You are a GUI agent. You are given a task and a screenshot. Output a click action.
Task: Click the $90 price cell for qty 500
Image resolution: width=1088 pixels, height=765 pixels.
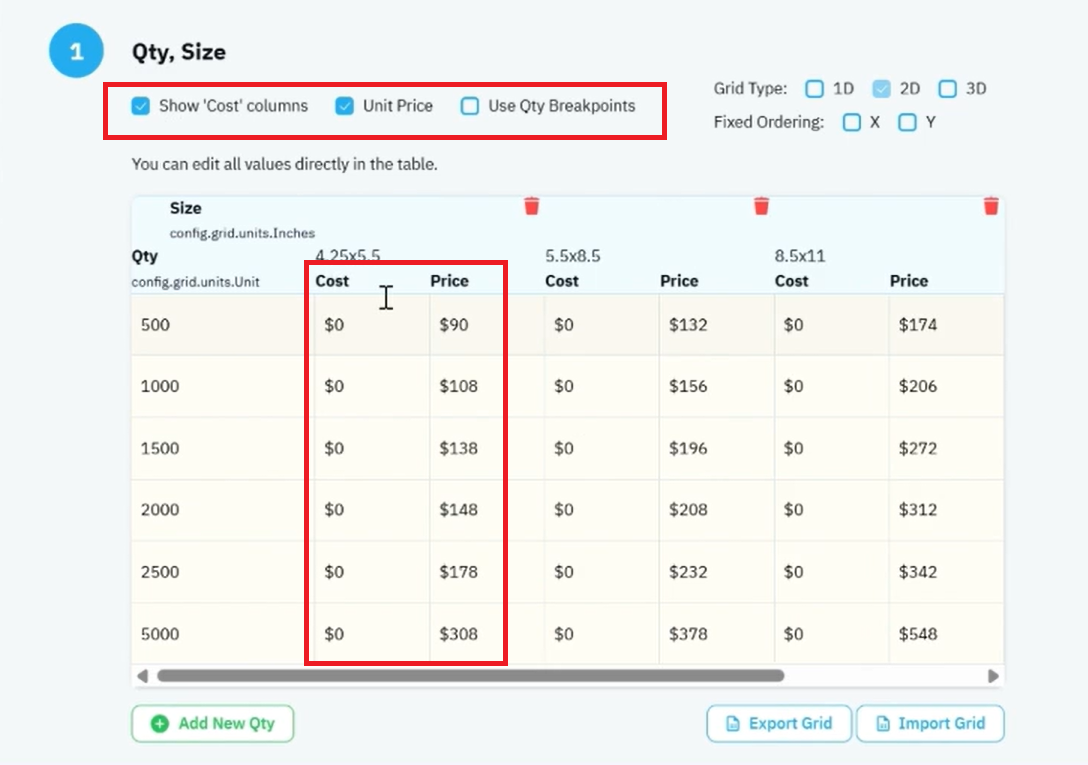pyautogui.click(x=486, y=325)
